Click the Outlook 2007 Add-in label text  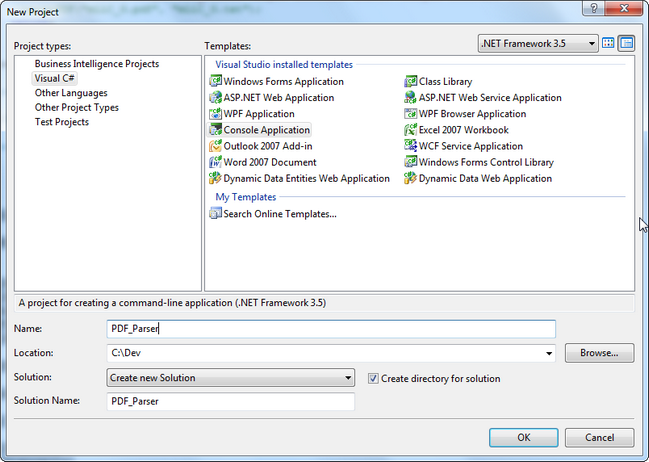pyautogui.click(x=268, y=146)
